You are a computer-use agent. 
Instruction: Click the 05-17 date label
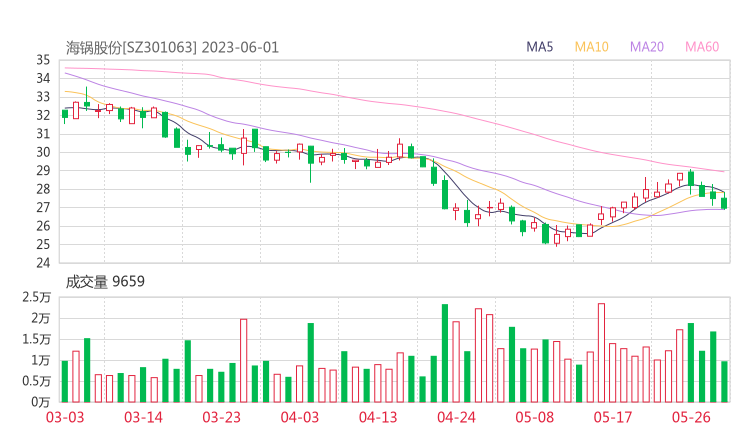(613, 417)
